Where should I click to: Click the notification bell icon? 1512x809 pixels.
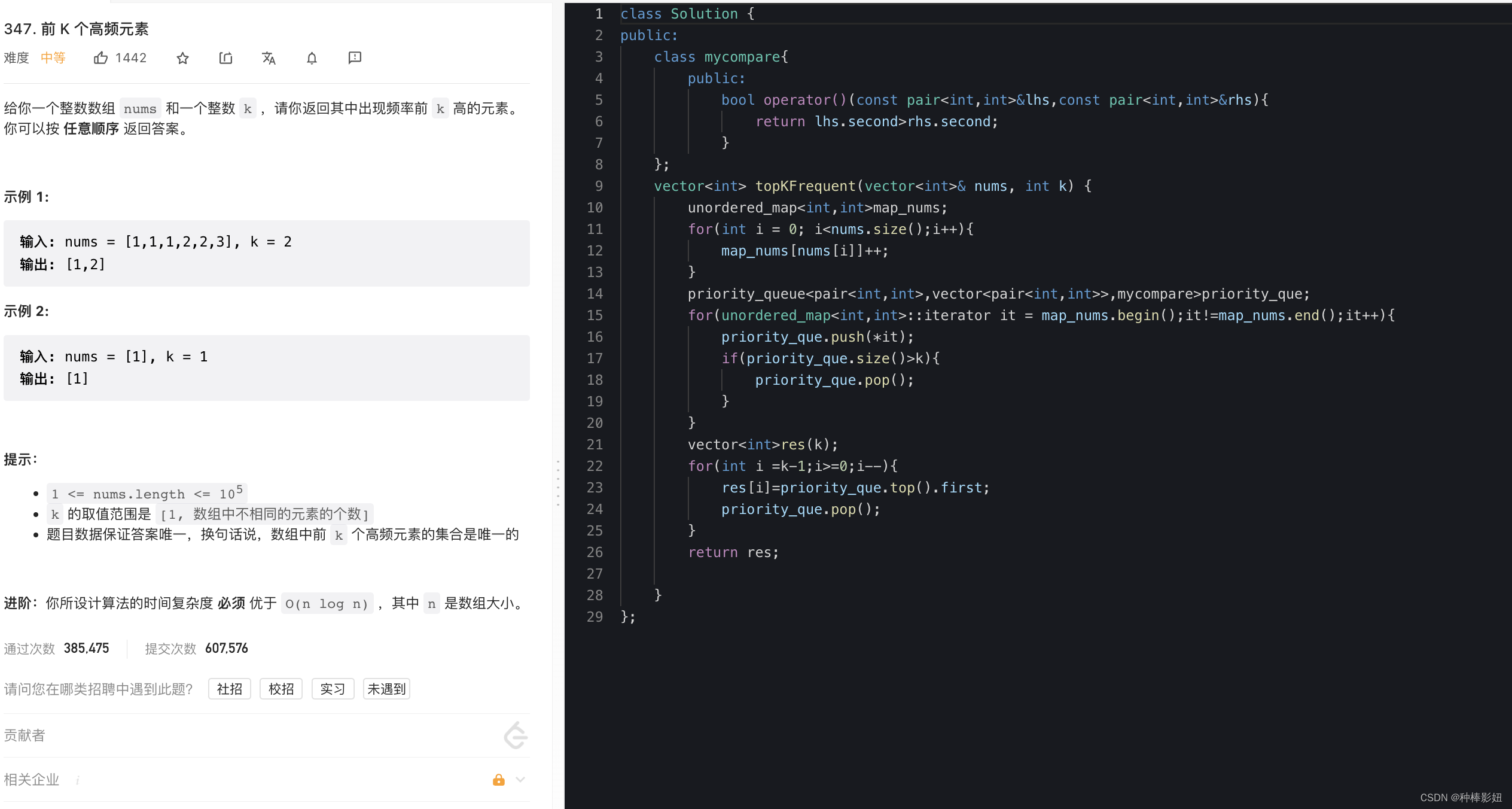point(312,58)
